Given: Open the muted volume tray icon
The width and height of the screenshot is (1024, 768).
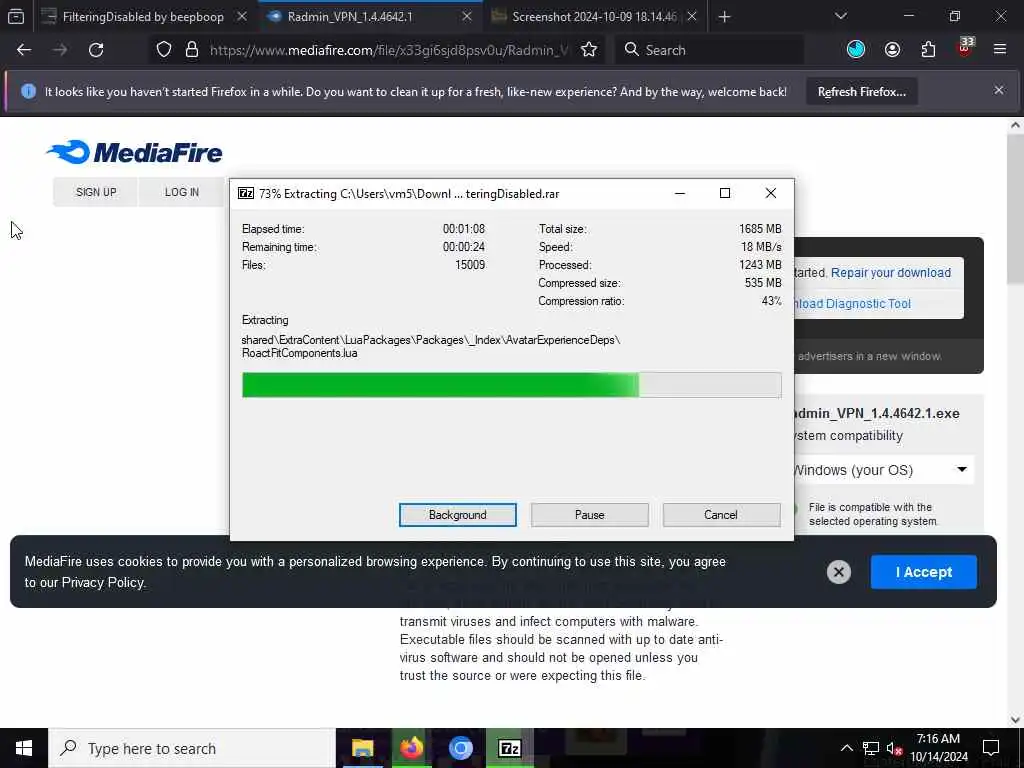Looking at the screenshot, I should pos(894,748).
